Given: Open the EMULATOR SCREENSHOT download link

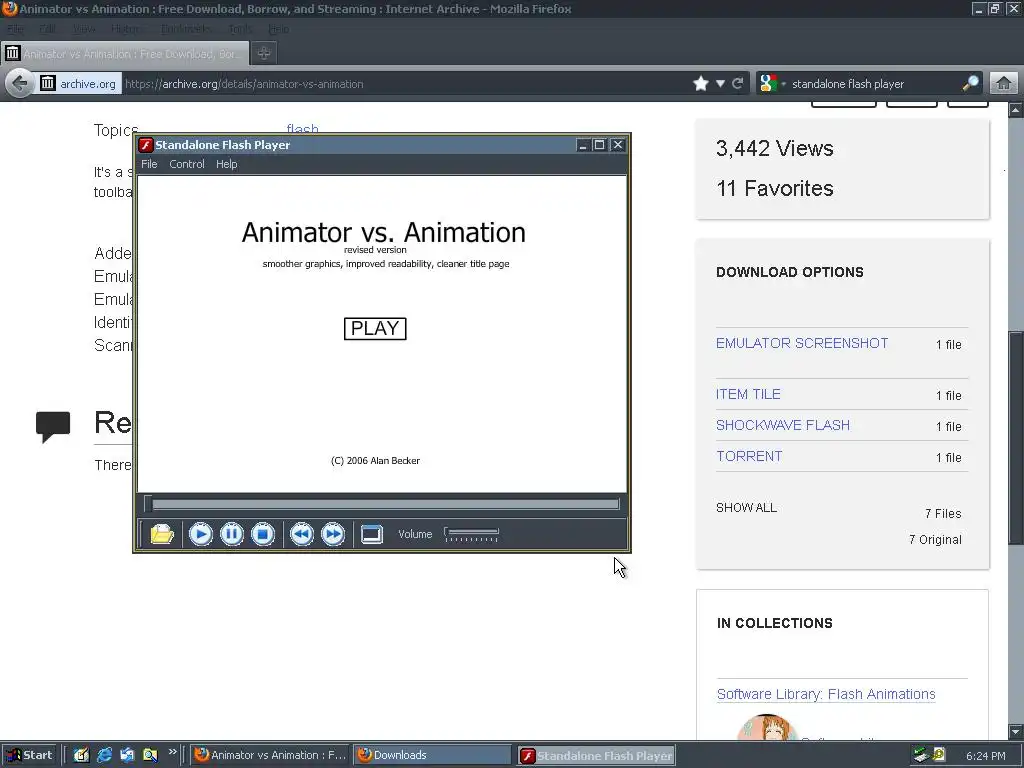Looking at the screenshot, I should (801, 344).
